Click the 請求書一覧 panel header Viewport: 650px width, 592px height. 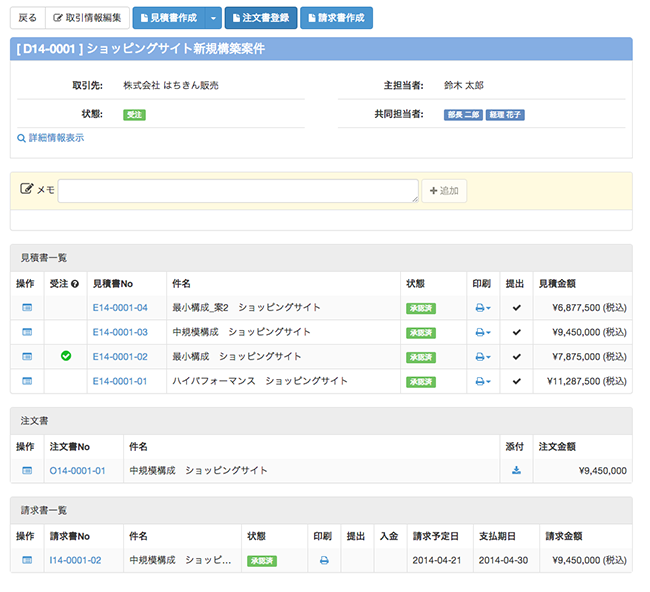coord(321,510)
